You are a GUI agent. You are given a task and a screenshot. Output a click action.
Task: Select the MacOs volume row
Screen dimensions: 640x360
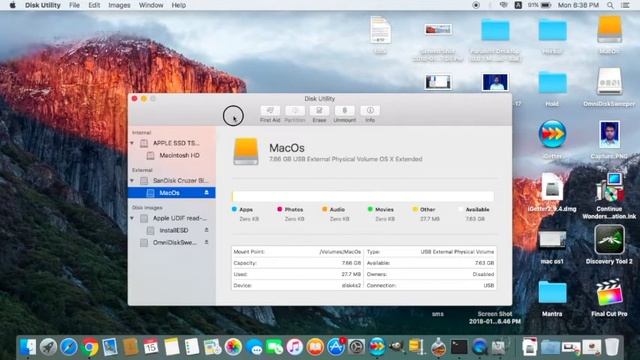[172, 193]
